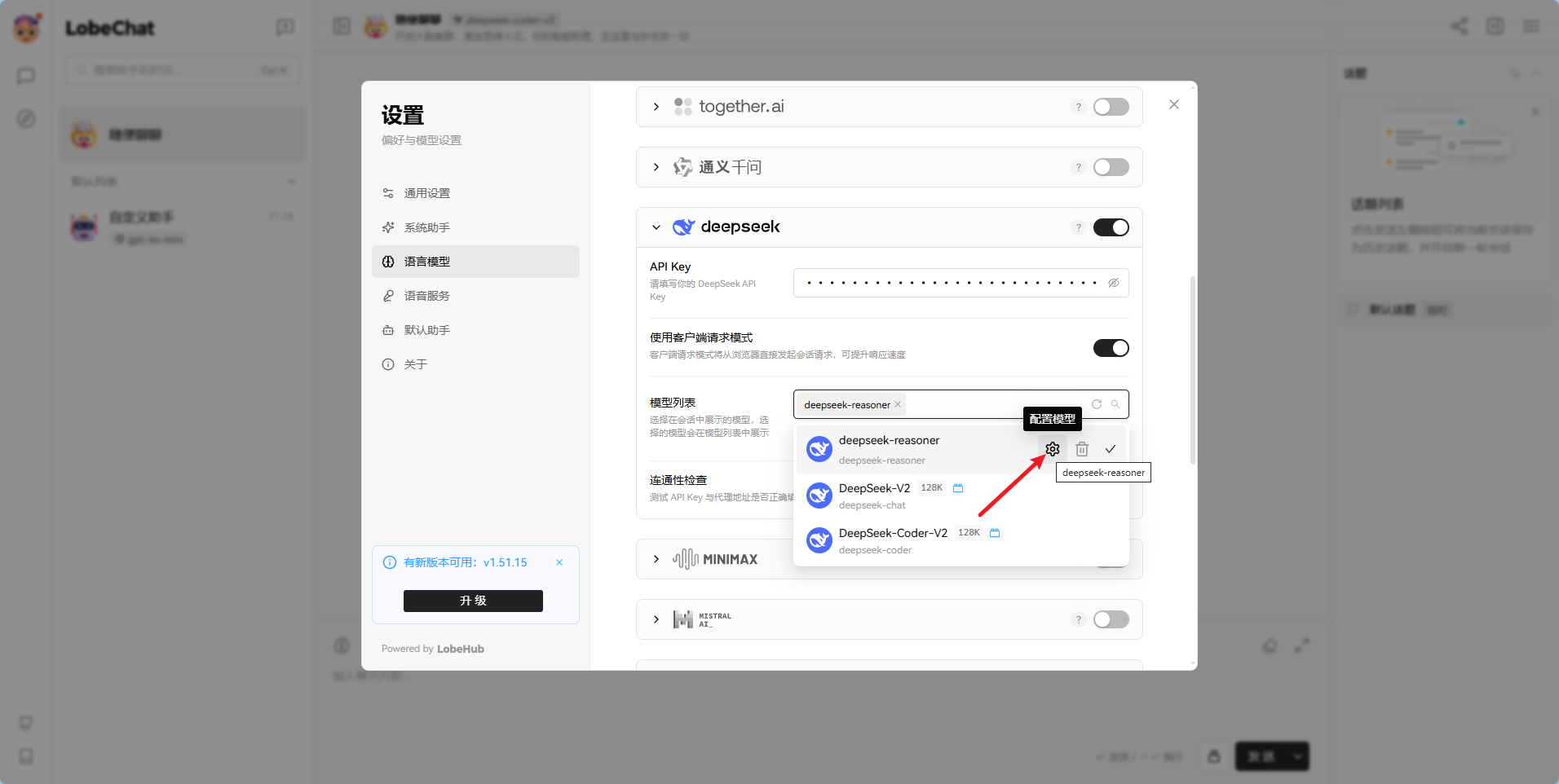Expand the MINIMAX section

point(656,559)
